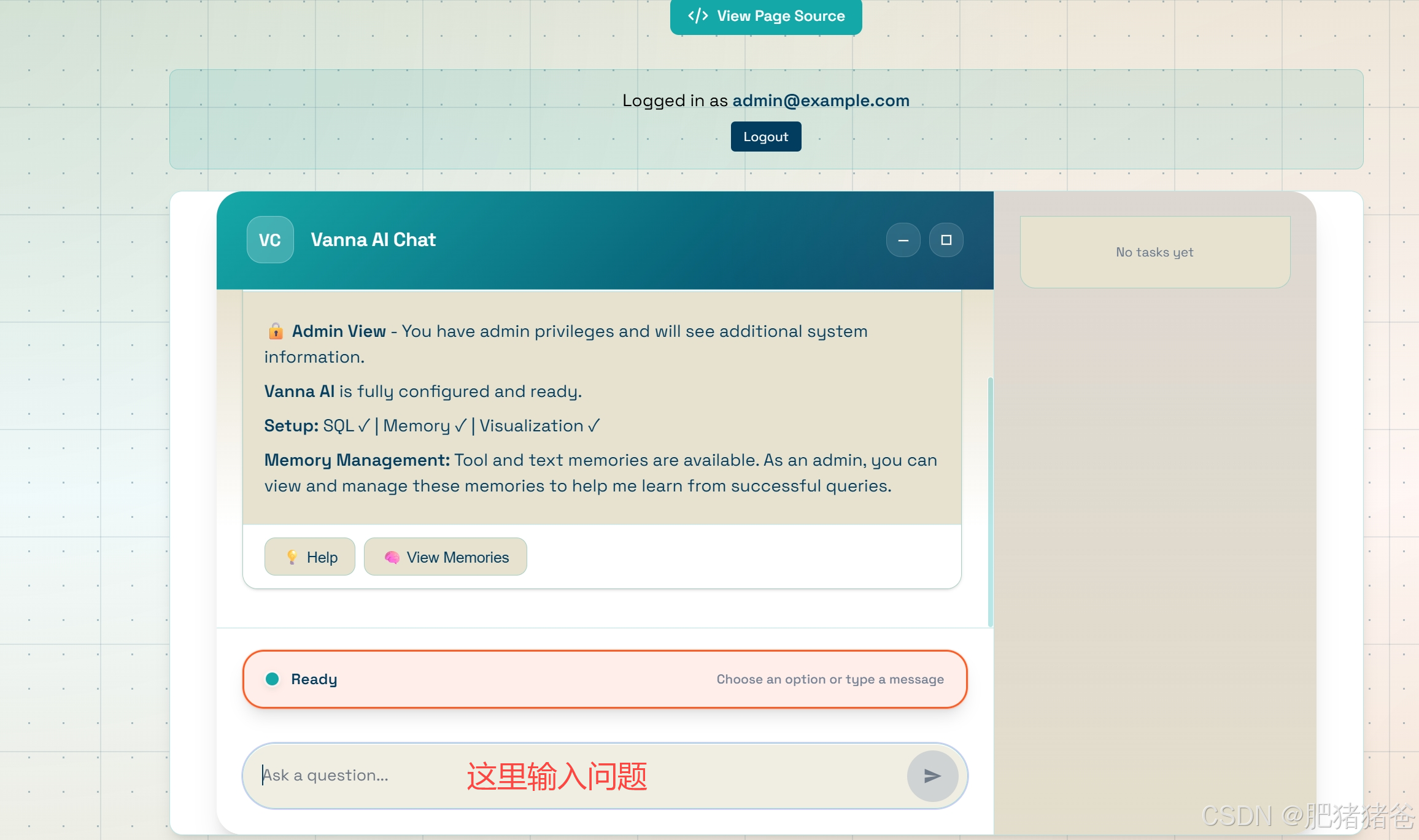Click the brain icon in View Memories

pyautogui.click(x=392, y=557)
